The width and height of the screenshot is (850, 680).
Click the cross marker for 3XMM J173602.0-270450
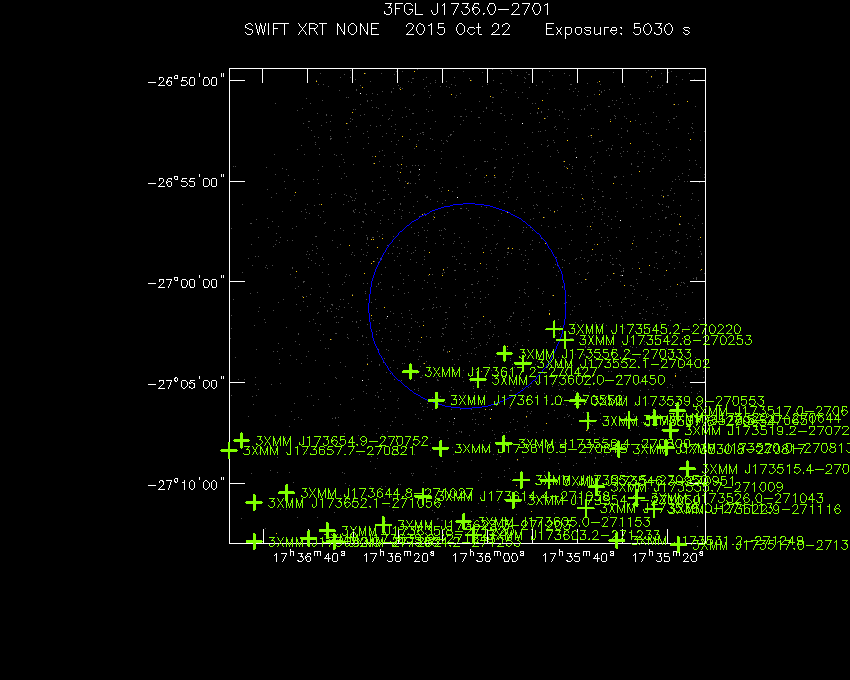pos(478,380)
